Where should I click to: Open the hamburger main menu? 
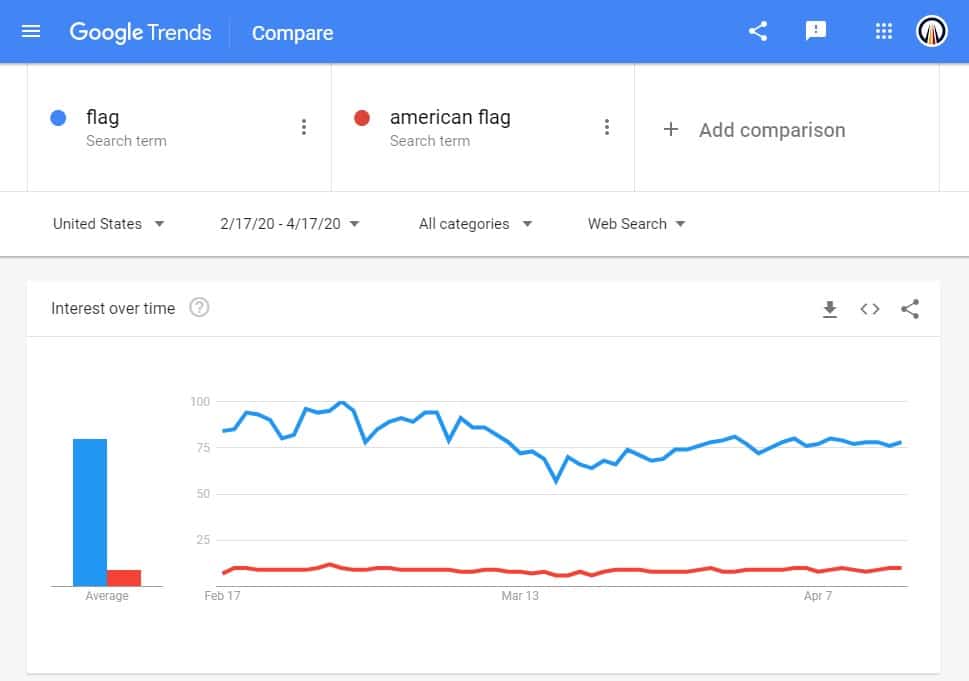tap(31, 32)
